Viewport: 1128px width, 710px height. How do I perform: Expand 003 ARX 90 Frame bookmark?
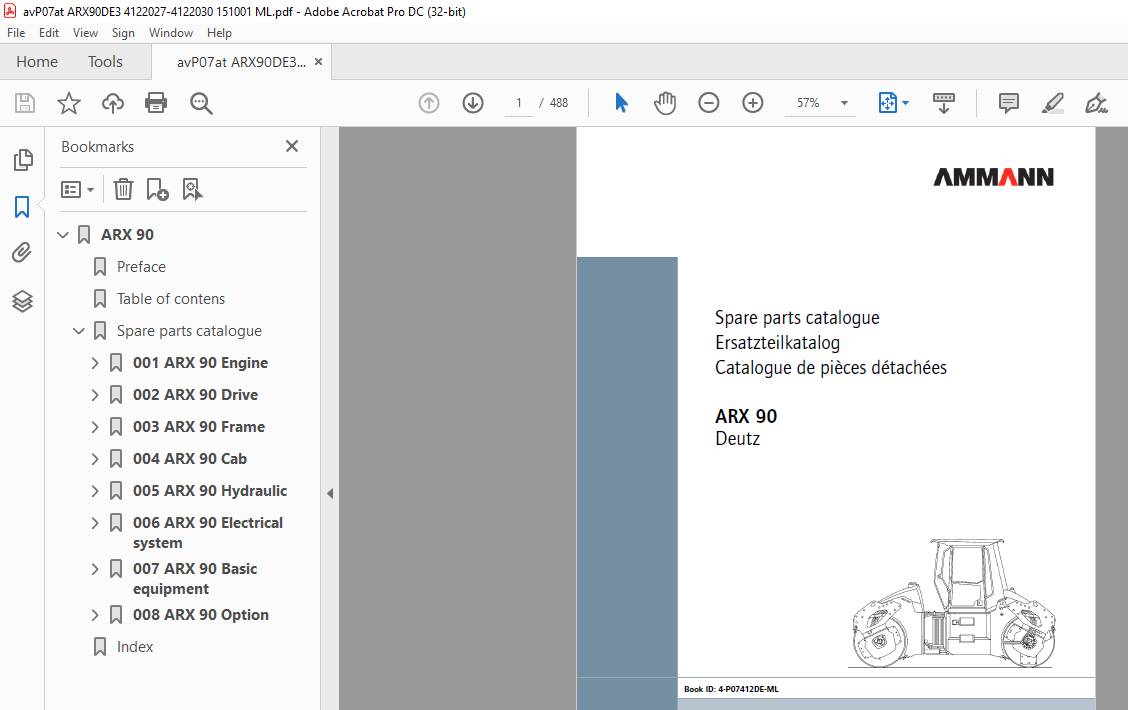(95, 427)
